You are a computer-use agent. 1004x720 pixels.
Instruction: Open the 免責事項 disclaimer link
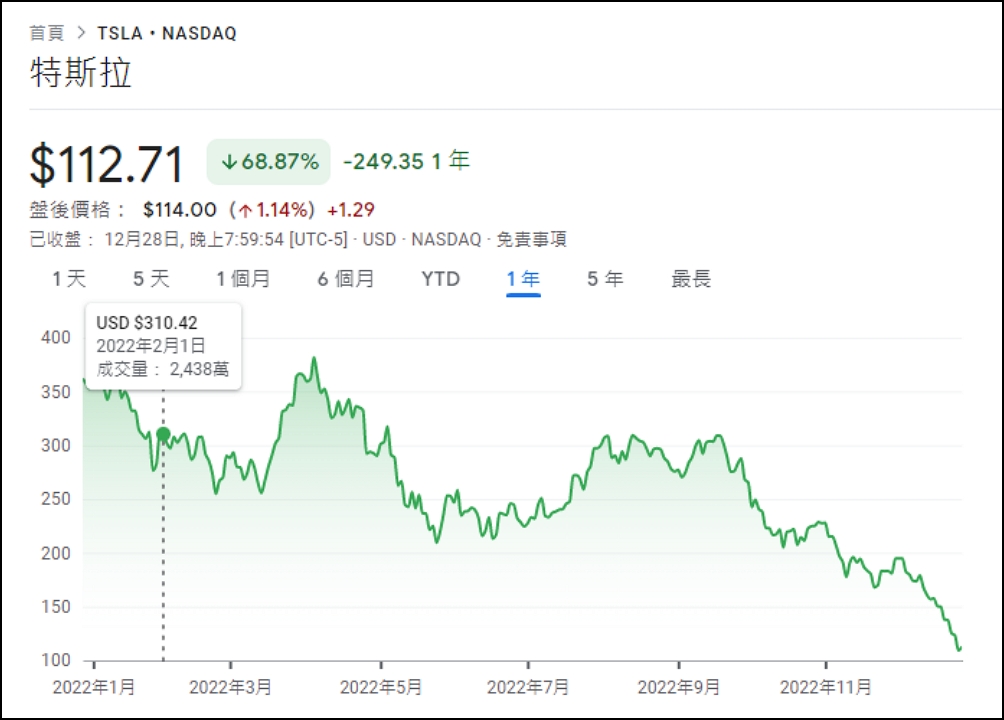click(x=531, y=240)
